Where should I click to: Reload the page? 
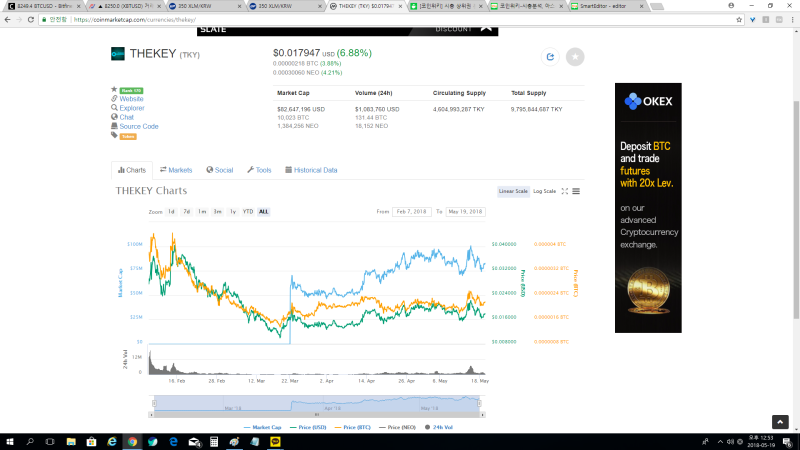(x=31, y=19)
